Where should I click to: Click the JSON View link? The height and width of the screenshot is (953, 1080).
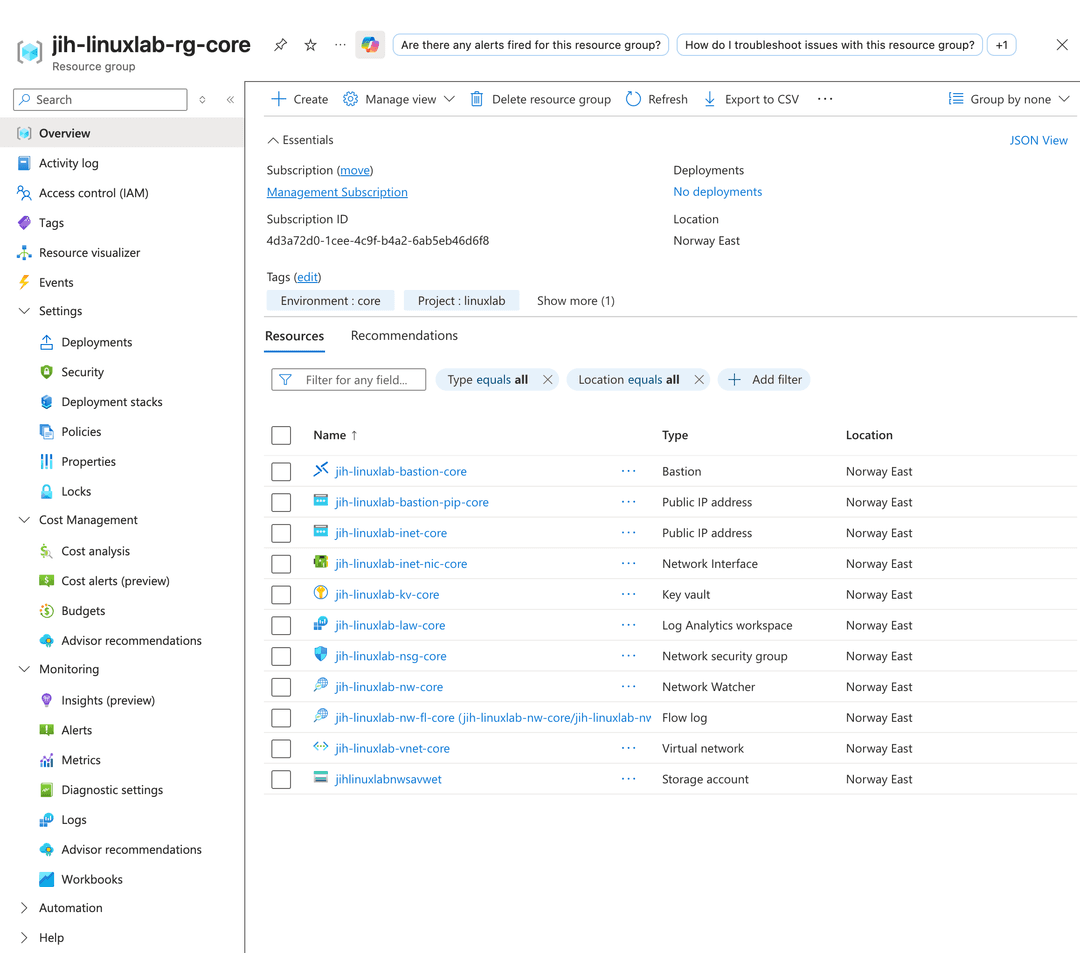pyautogui.click(x=1038, y=141)
